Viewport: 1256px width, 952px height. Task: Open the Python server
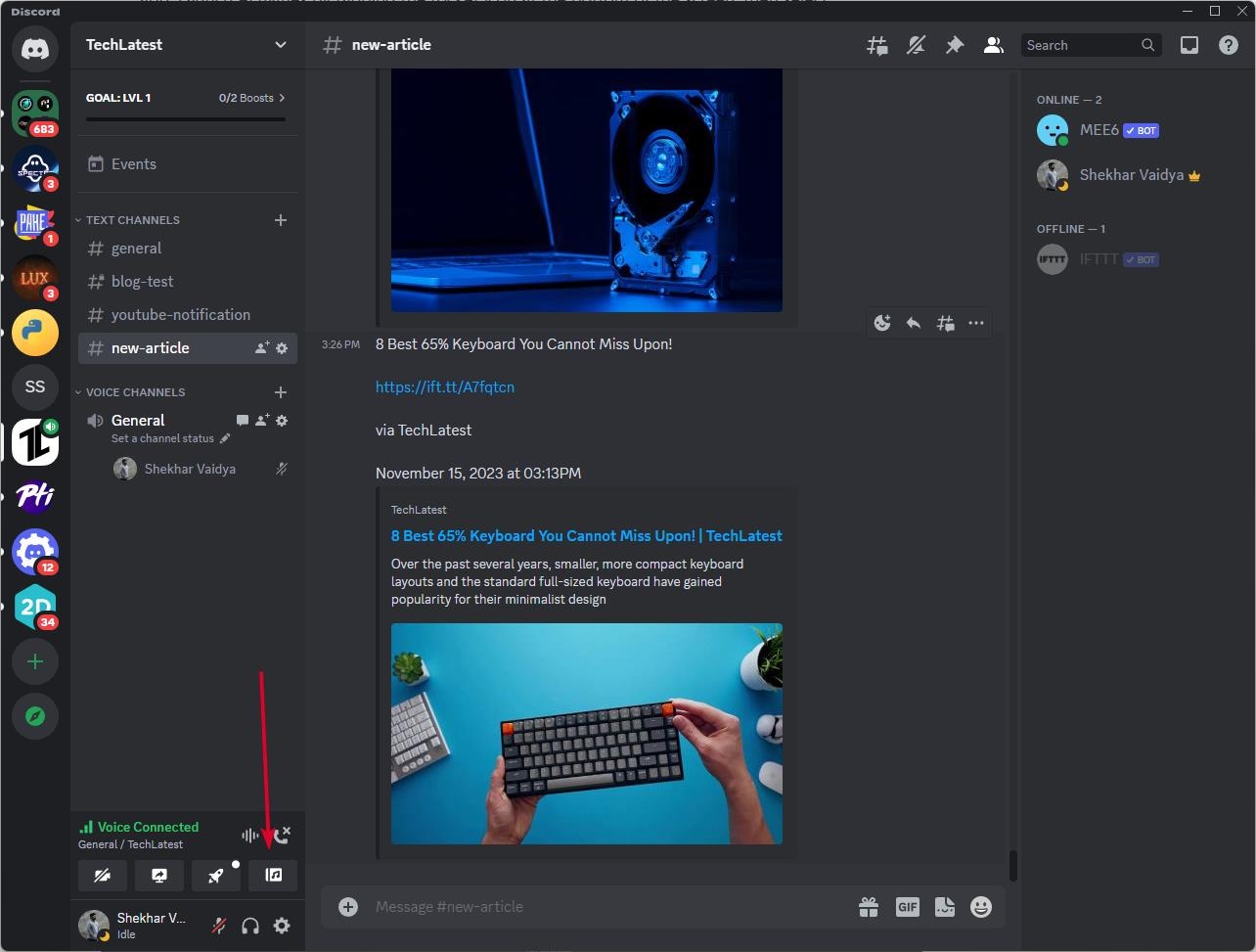pyautogui.click(x=35, y=333)
